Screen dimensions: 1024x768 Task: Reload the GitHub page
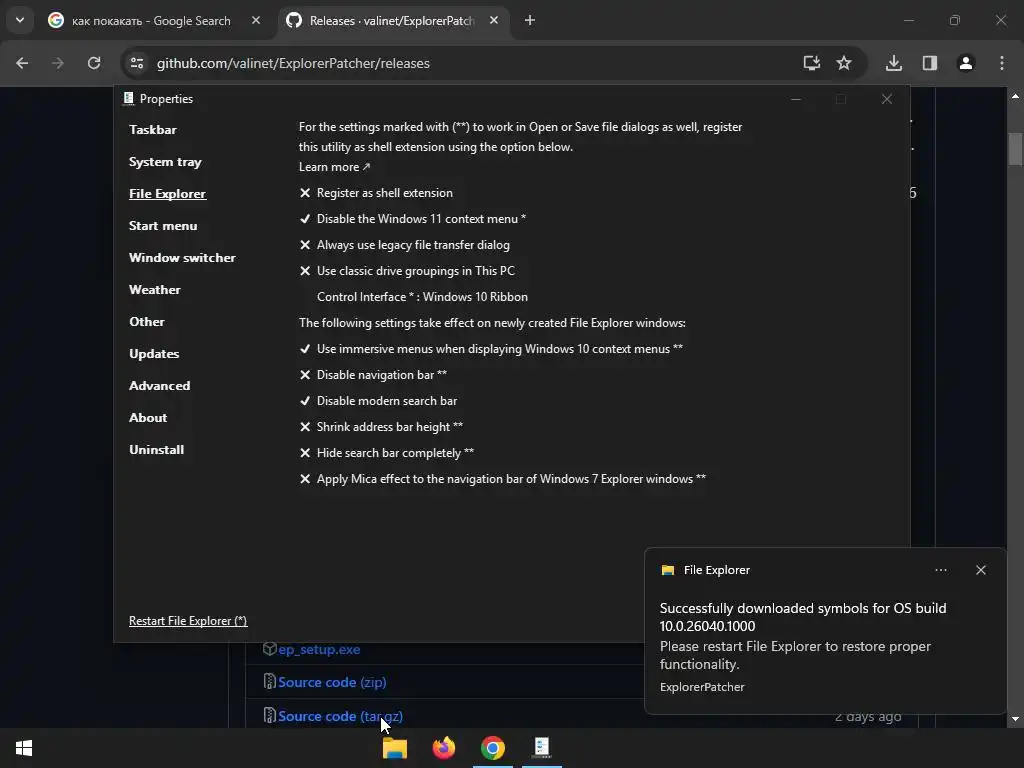pos(94,63)
